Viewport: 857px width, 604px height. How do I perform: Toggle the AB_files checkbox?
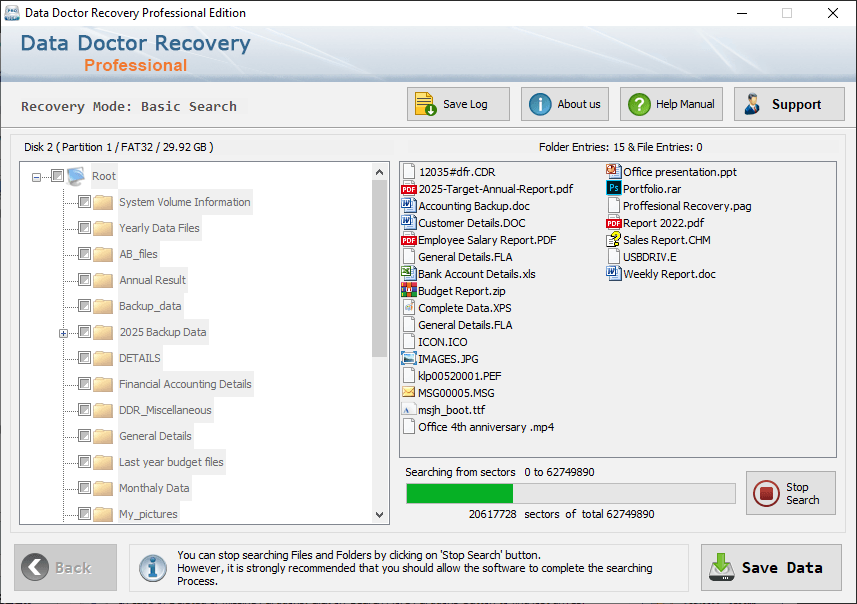click(84, 254)
